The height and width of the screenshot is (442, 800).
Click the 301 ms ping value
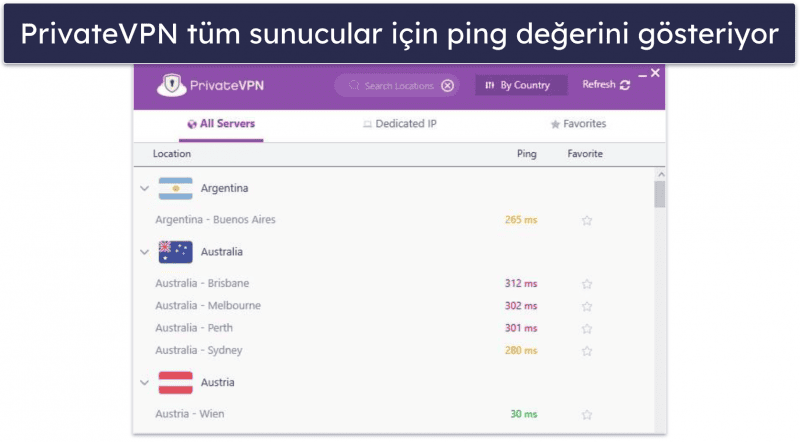pos(521,328)
